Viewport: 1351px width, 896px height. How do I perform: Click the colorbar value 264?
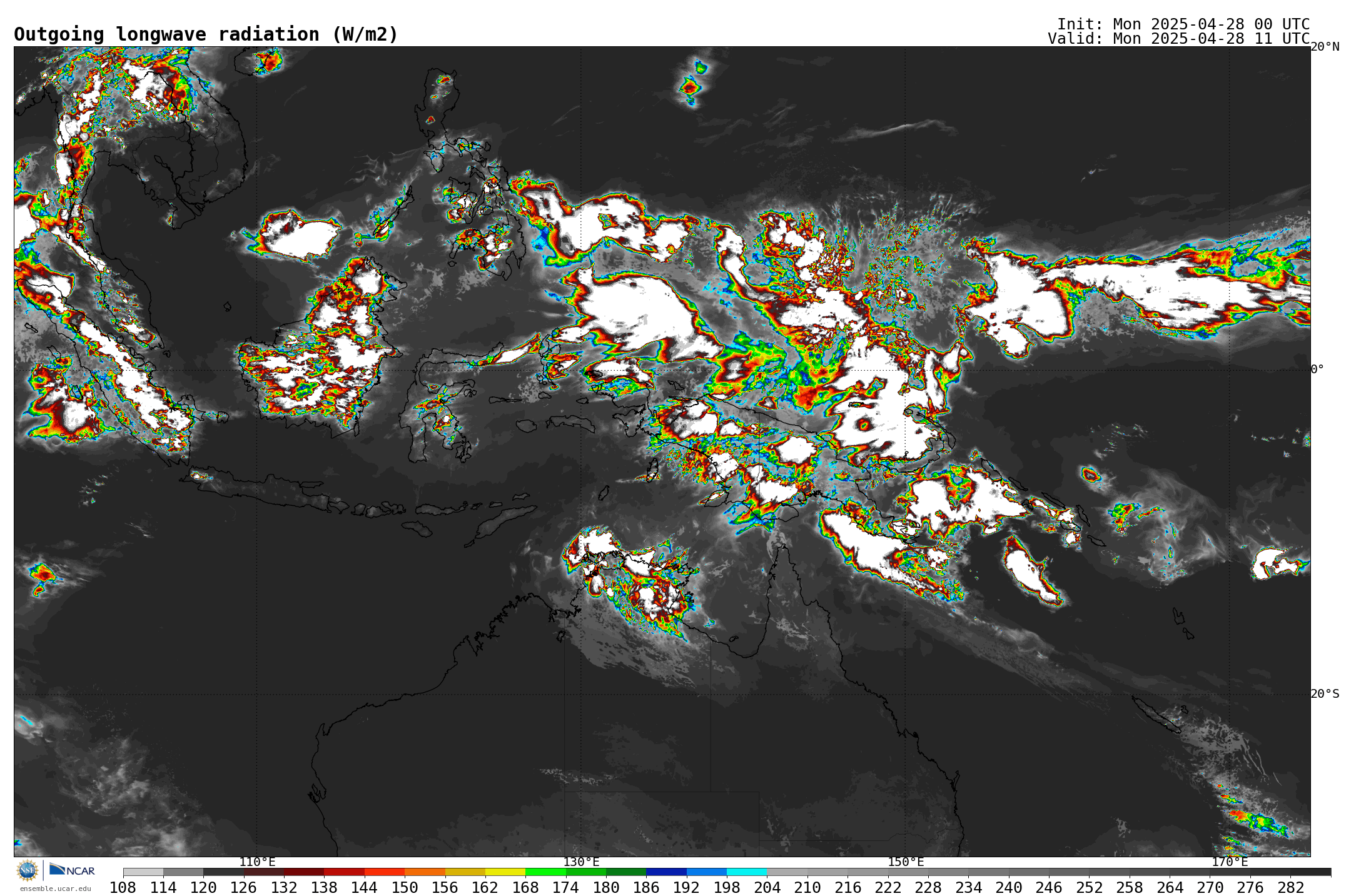click(x=1170, y=887)
